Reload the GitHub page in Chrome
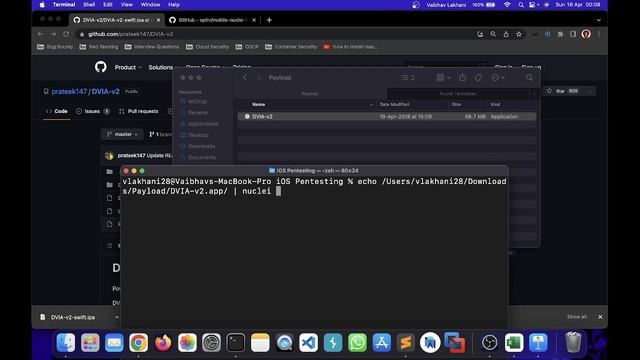The image size is (640, 360). point(66,34)
